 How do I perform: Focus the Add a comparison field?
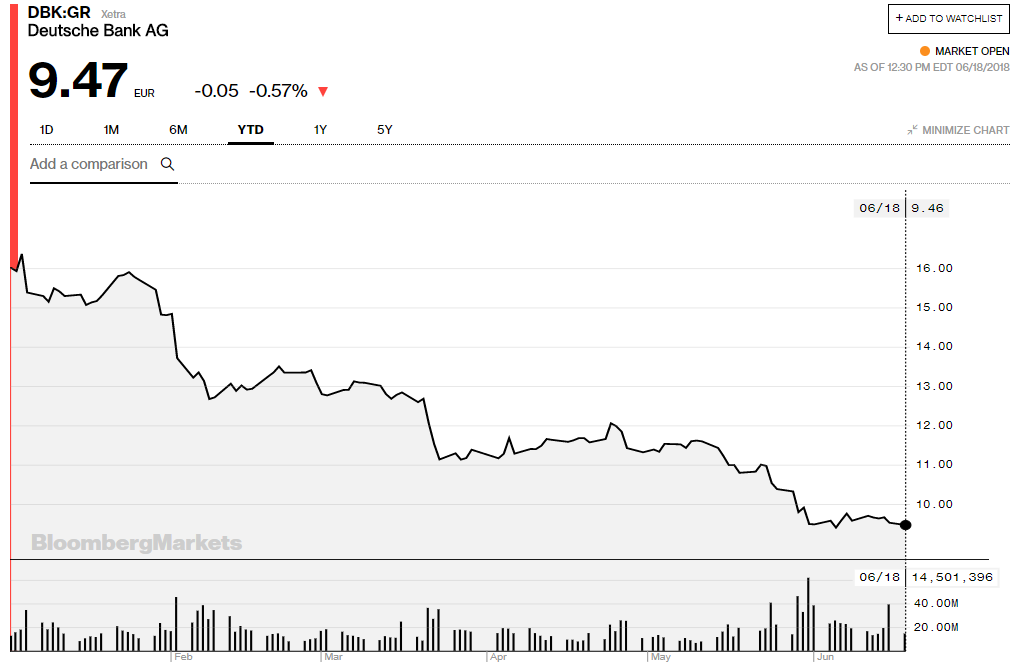coord(89,164)
